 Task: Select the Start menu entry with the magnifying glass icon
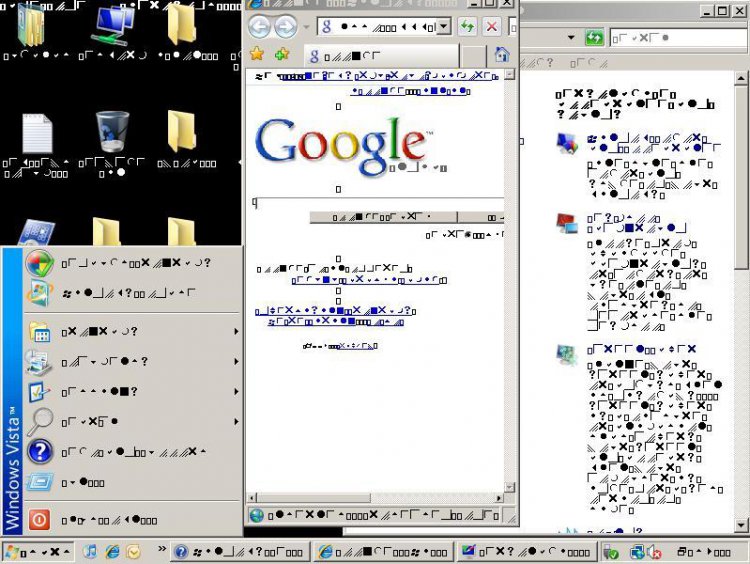click(x=132, y=421)
